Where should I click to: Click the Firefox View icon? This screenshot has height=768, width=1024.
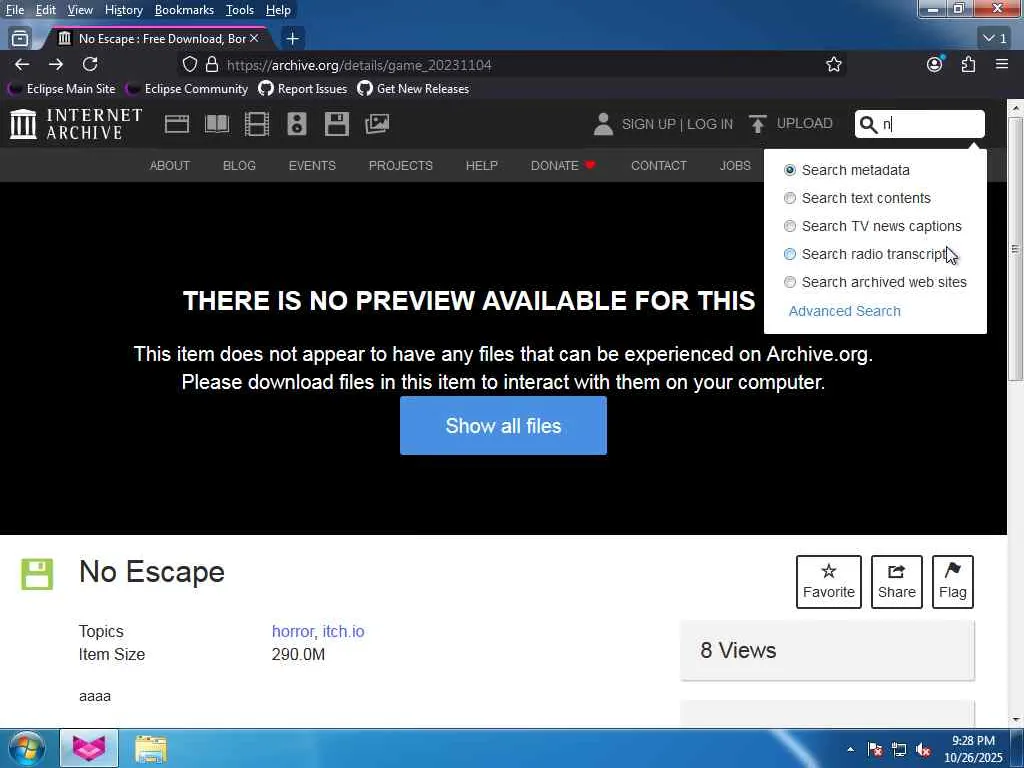click(x=20, y=39)
